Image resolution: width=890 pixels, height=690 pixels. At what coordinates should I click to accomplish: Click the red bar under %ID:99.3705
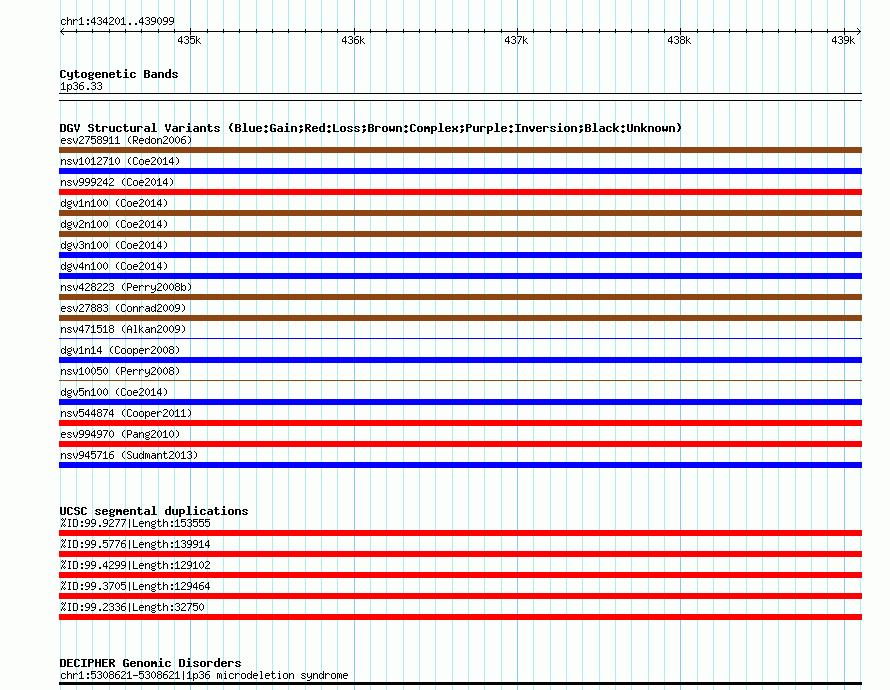point(460,596)
